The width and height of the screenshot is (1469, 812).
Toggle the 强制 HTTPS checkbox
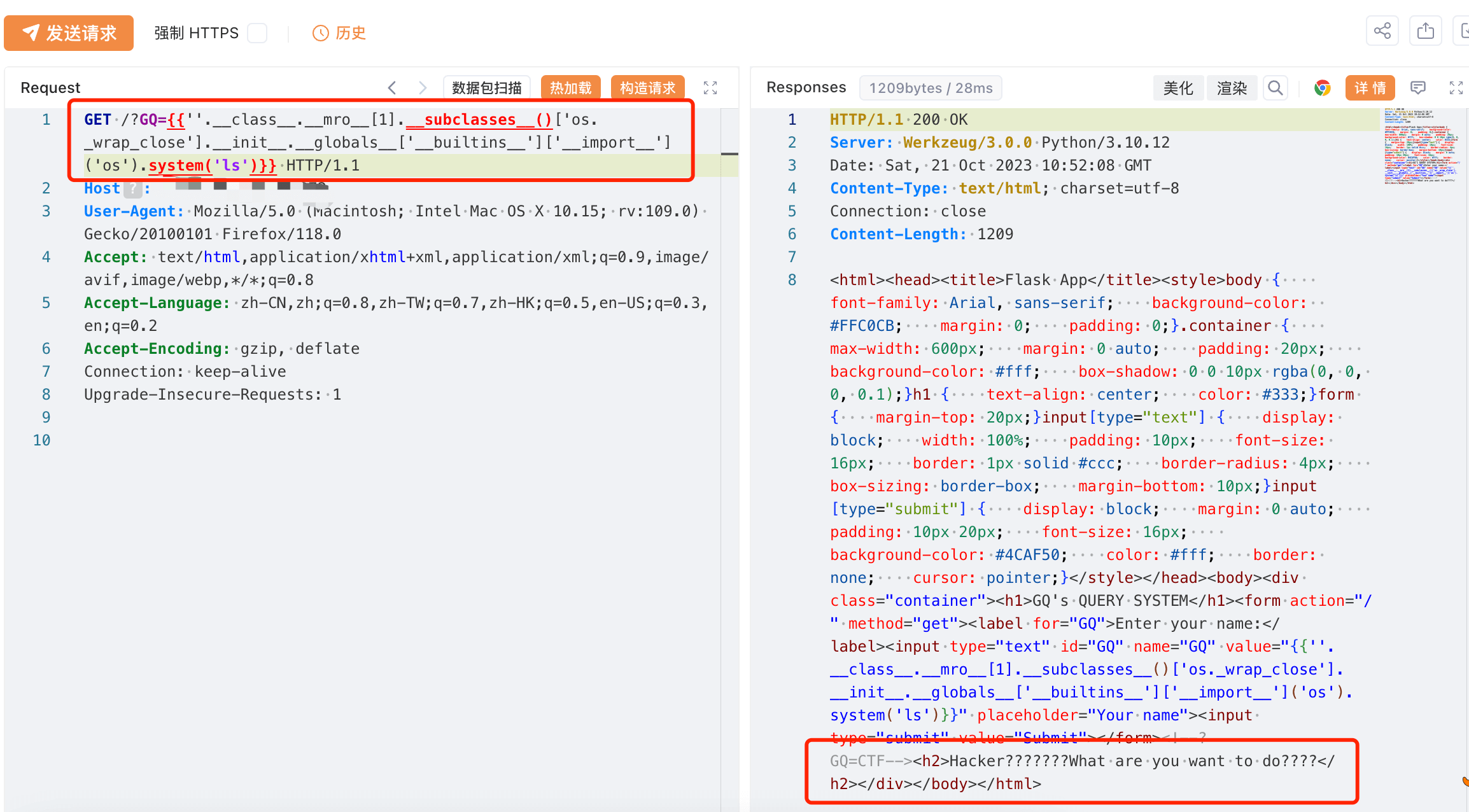pos(257,33)
